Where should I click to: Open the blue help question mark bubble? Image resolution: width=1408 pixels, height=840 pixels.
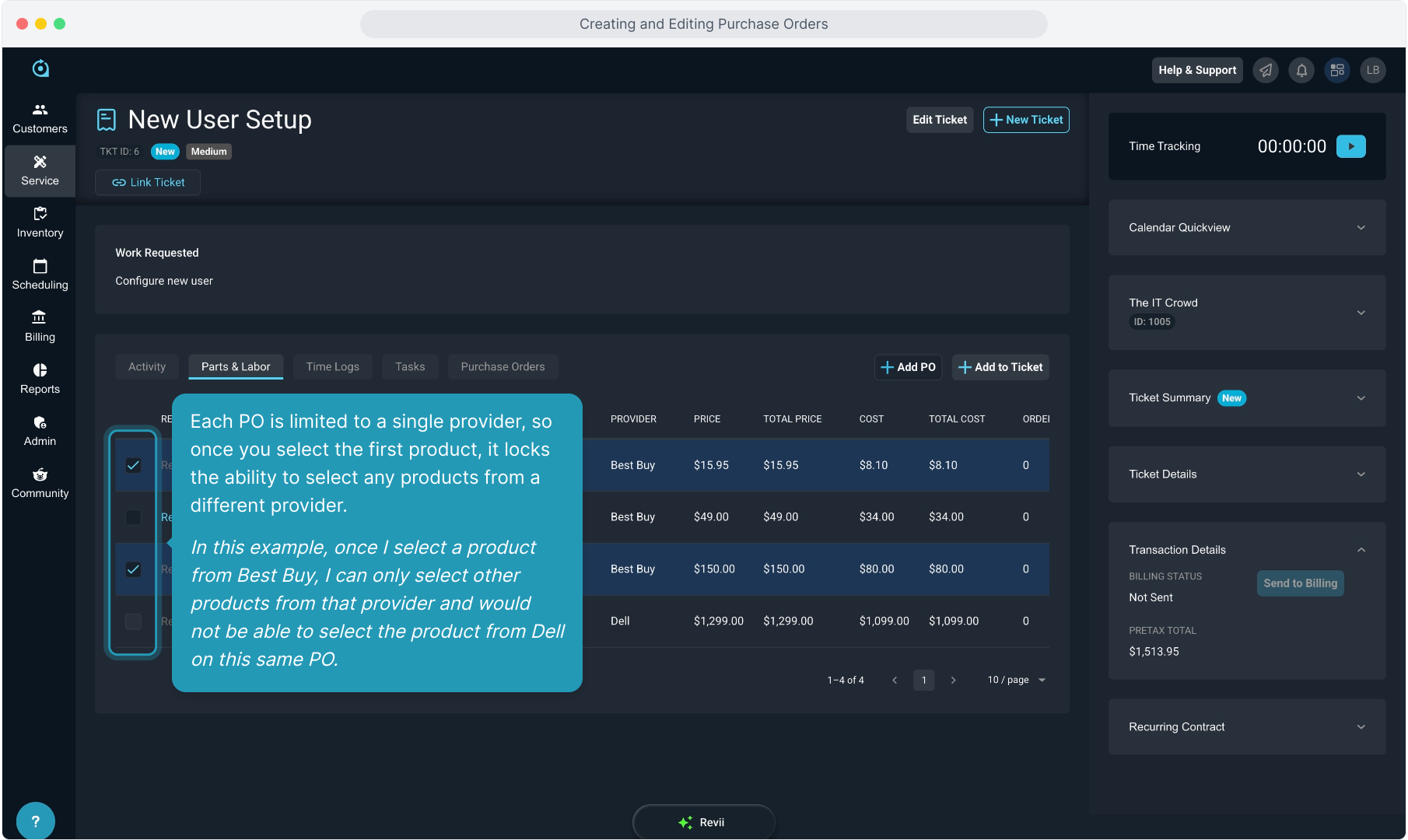(35, 821)
